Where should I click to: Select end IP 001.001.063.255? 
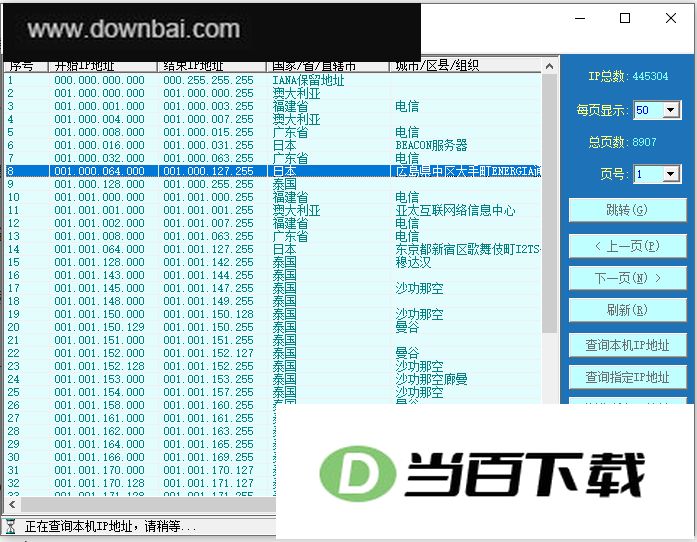click(208, 236)
